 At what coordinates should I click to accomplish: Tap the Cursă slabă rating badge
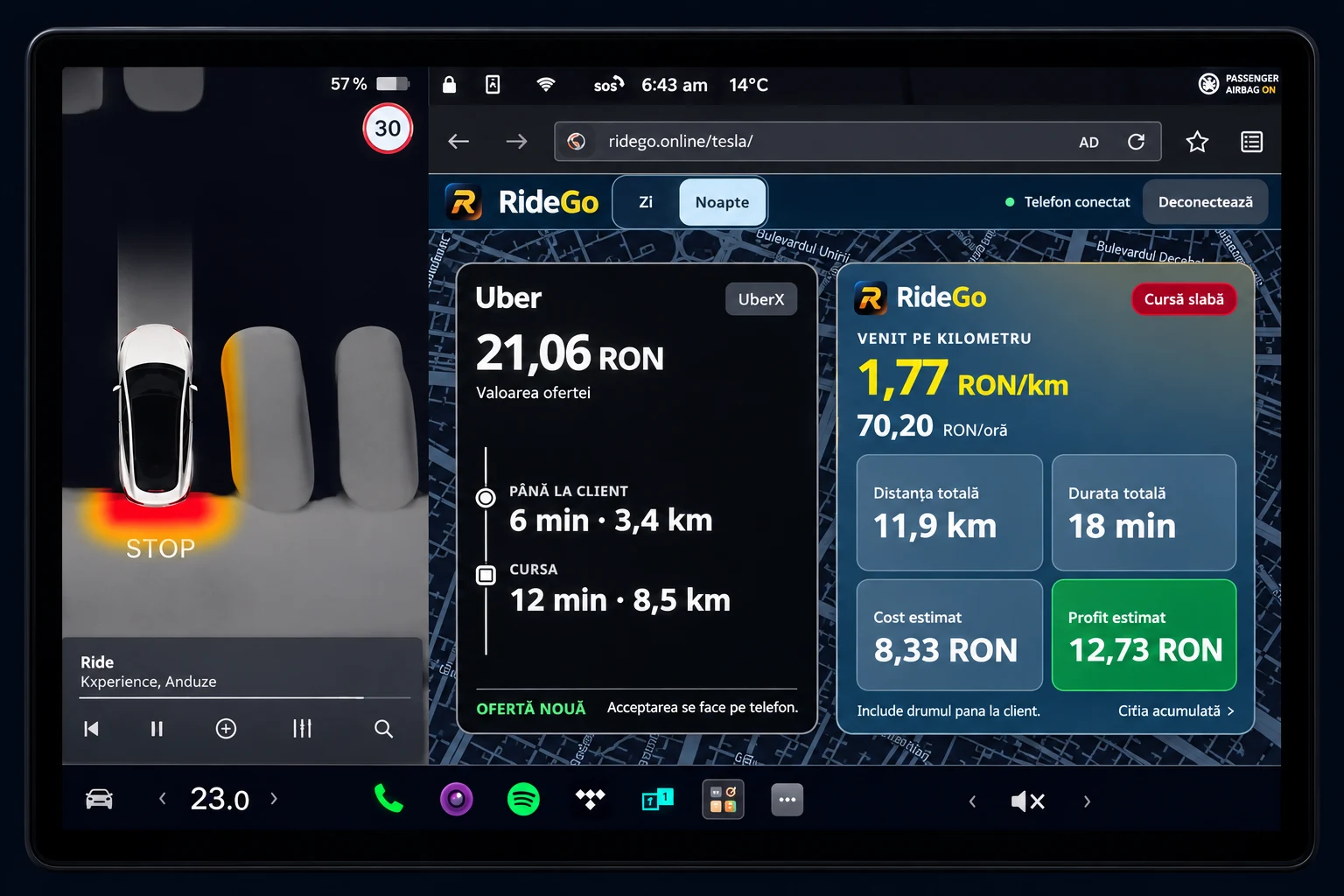(x=1184, y=299)
